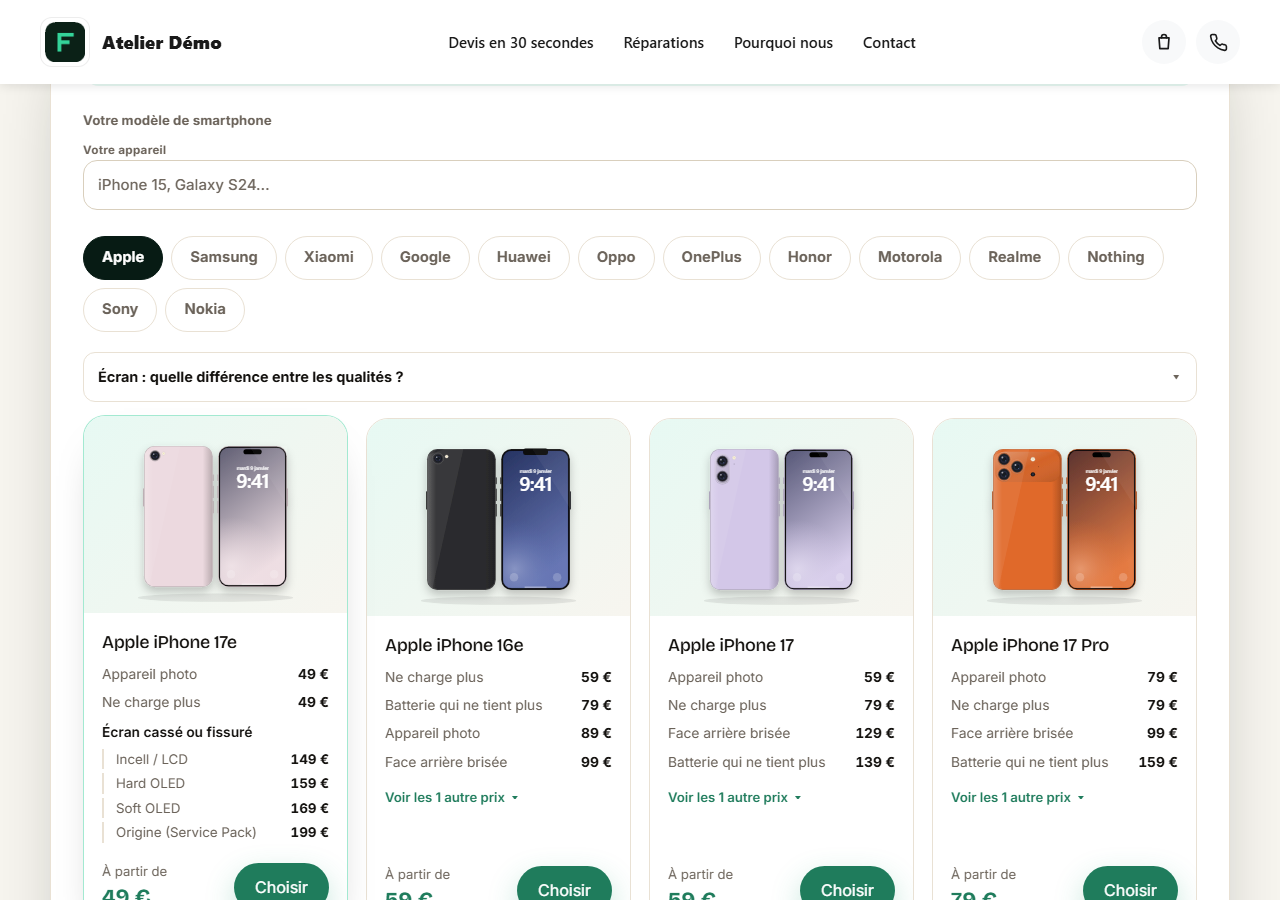The height and width of the screenshot is (900, 1280).
Task: Select the Google brand filter
Action: (425, 257)
